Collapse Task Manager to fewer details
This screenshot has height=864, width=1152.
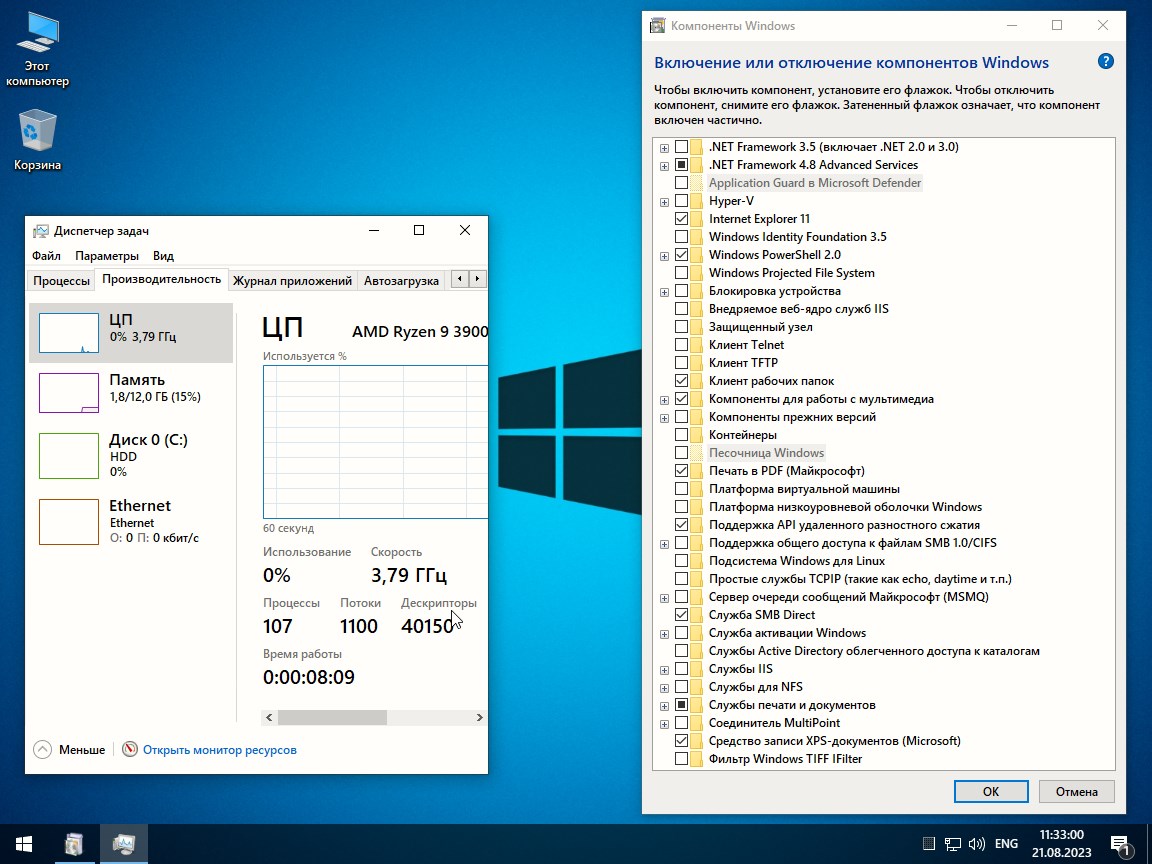[69, 749]
